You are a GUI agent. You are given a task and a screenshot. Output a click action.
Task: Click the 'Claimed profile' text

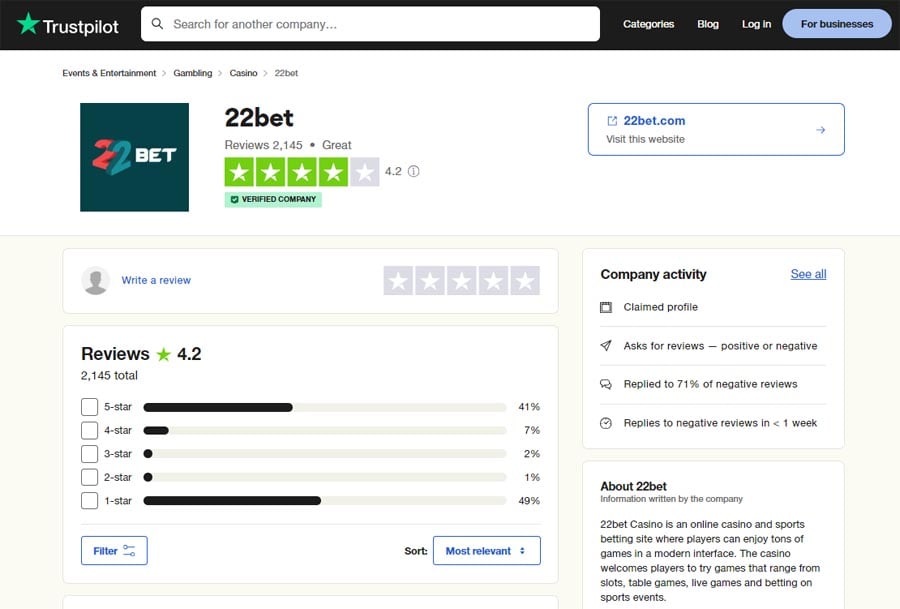coord(661,307)
